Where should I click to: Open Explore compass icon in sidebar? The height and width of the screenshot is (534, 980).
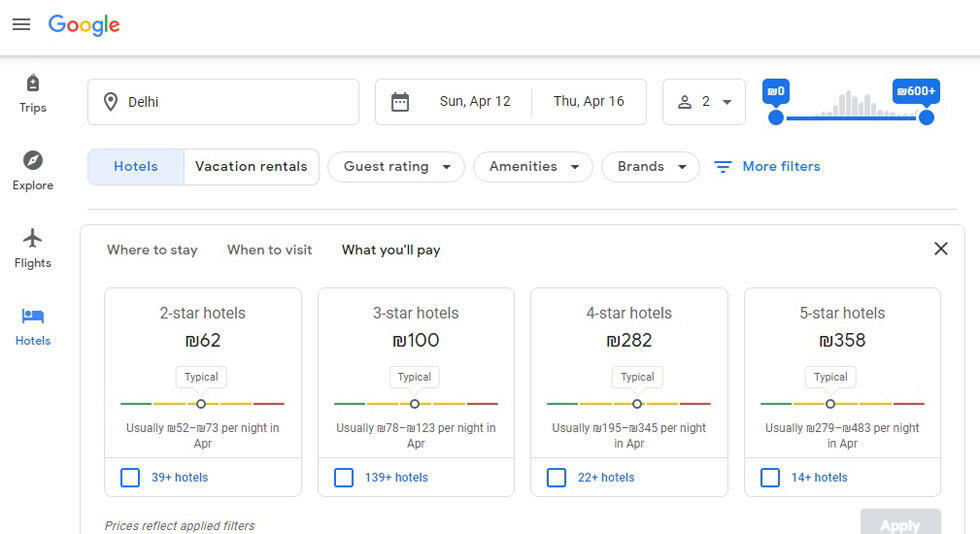click(x=33, y=161)
